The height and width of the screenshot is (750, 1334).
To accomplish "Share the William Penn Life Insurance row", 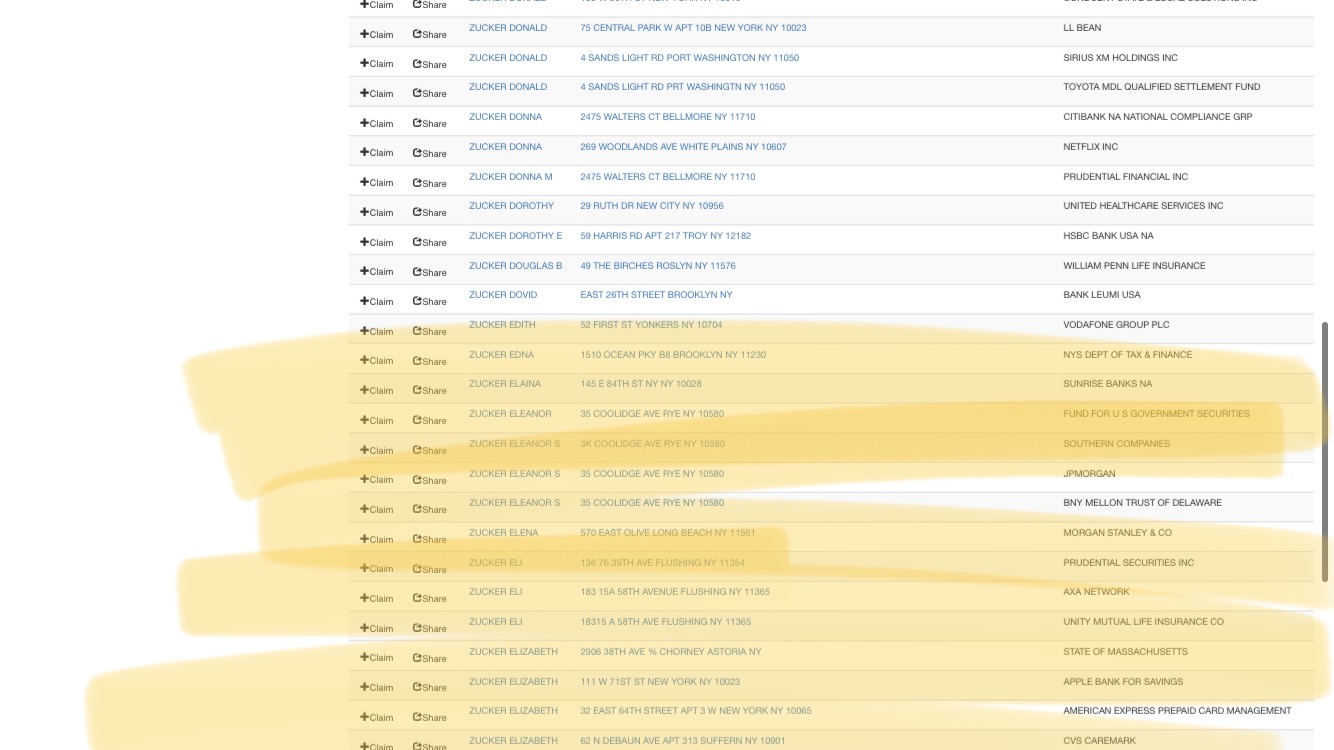I will pyautogui.click(x=430, y=272).
